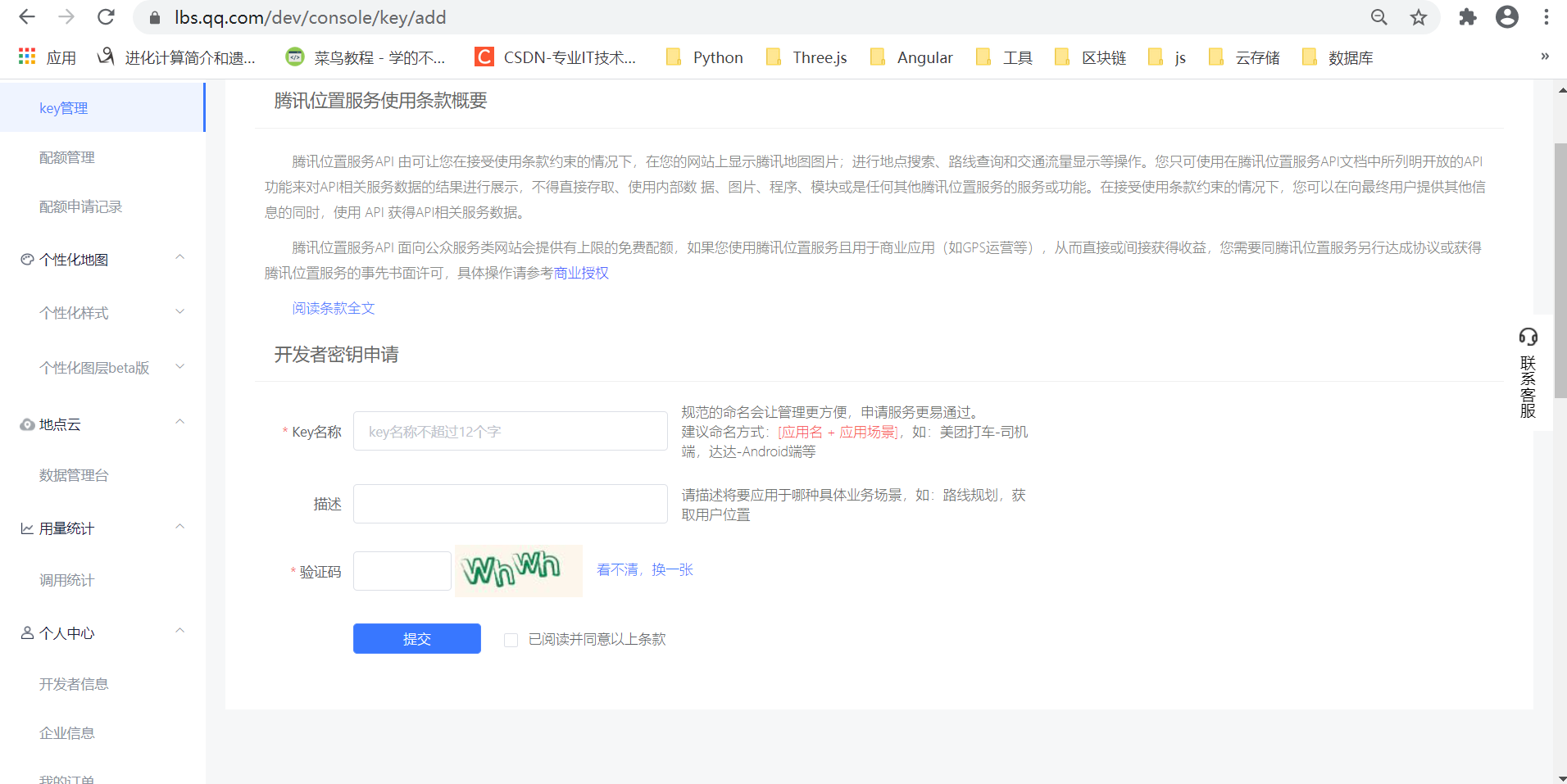
Task: Click the bookmark star in the address bar
Action: pyautogui.click(x=1419, y=16)
